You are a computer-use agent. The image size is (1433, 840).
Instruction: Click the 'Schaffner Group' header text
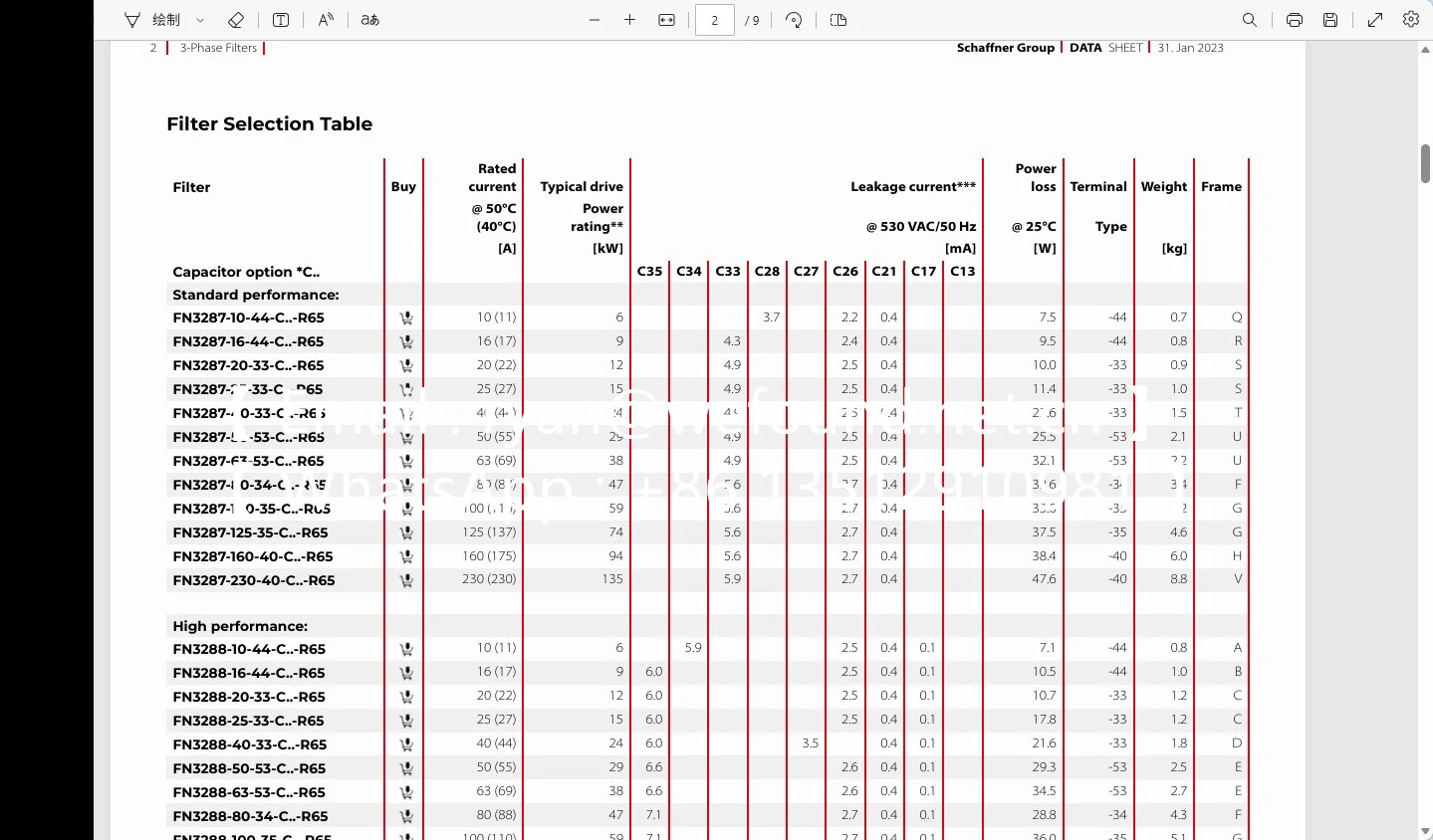1006,48
